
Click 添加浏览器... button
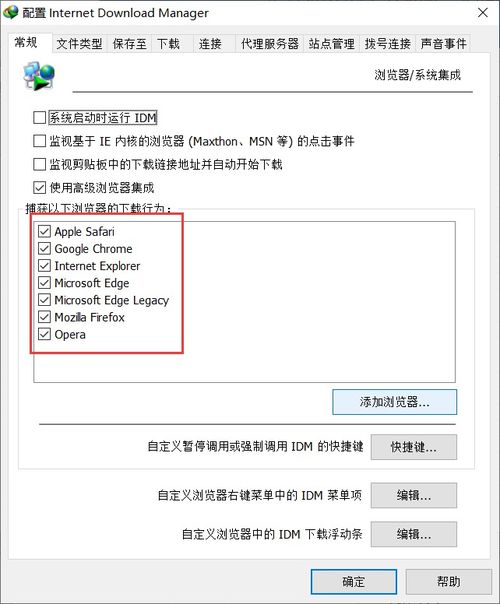point(394,402)
